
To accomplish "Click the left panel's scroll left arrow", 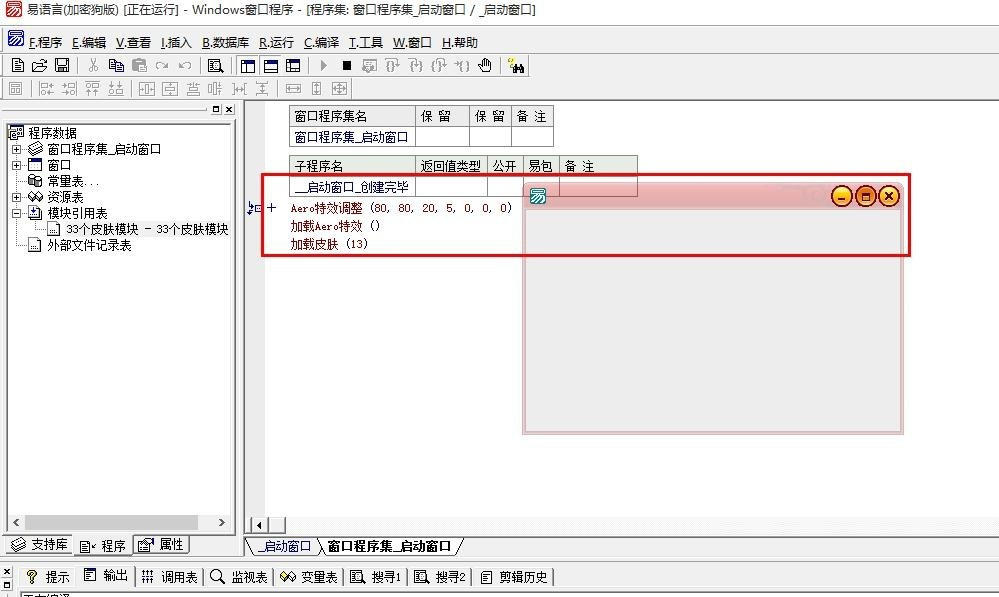I will click(x=16, y=522).
